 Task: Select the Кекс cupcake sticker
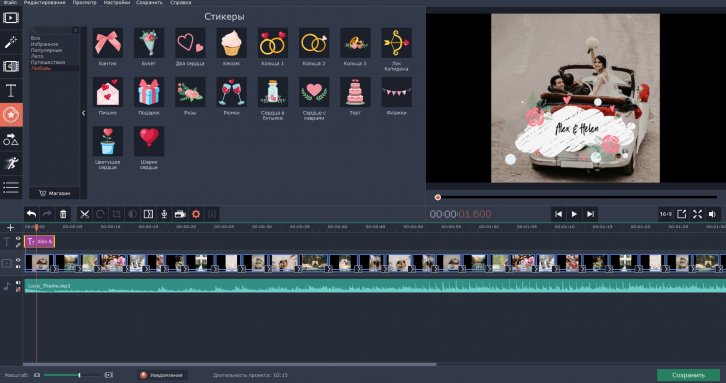pyautogui.click(x=232, y=43)
